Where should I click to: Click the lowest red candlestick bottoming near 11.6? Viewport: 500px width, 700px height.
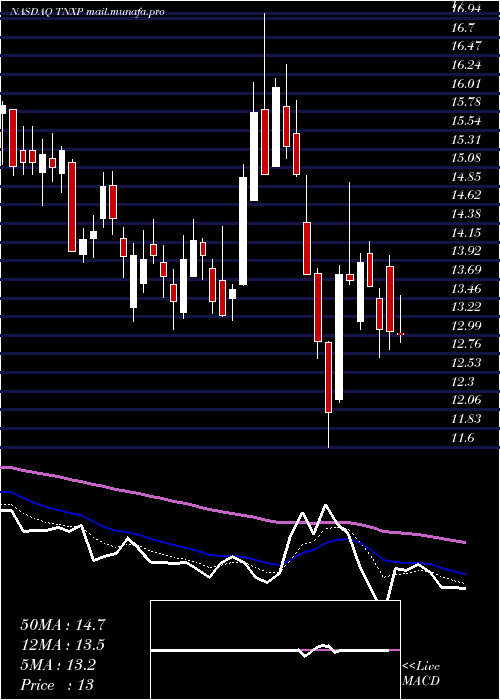click(x=329, y=394)
